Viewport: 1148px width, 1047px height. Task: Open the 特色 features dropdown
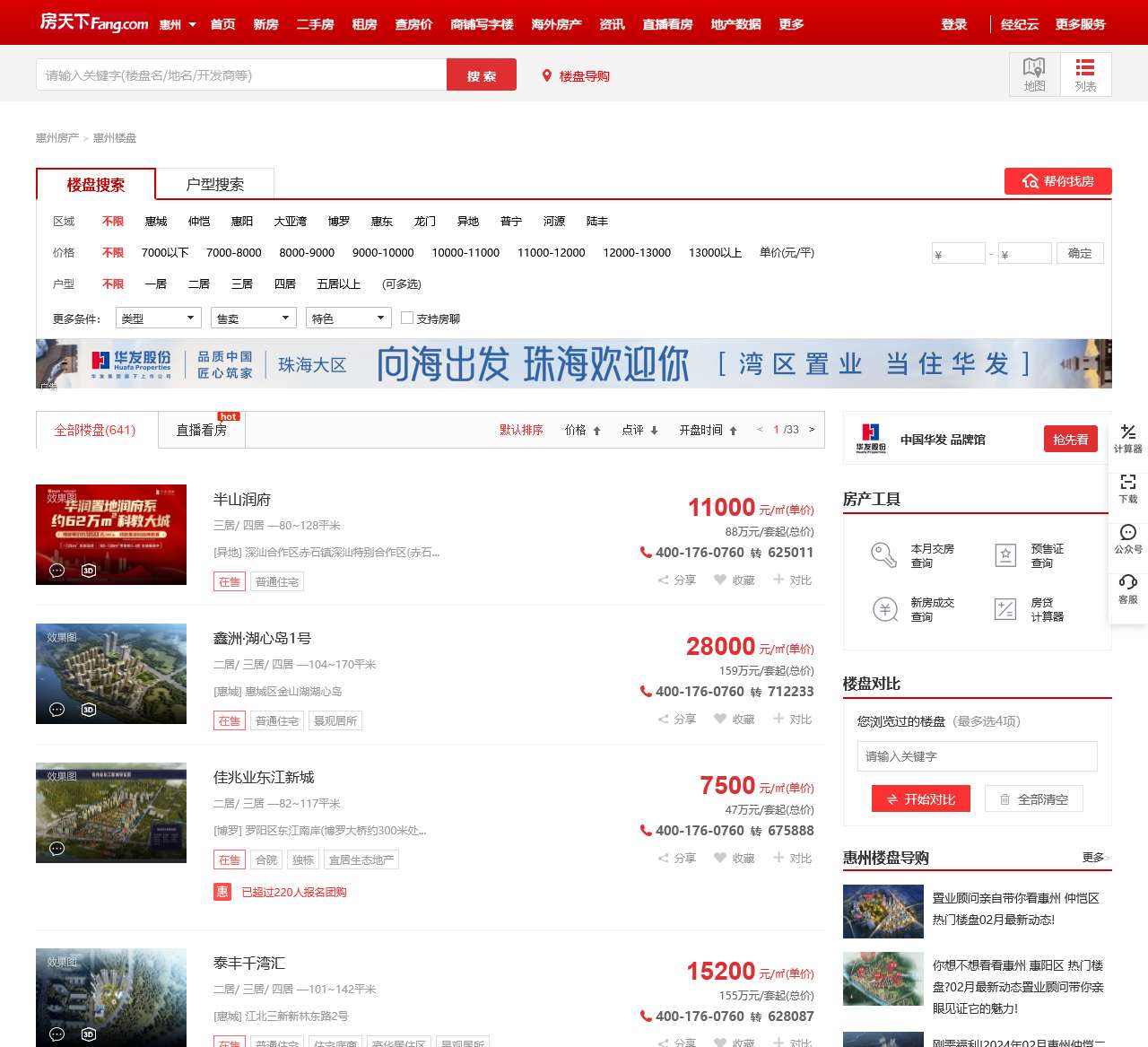coord(348,318)
